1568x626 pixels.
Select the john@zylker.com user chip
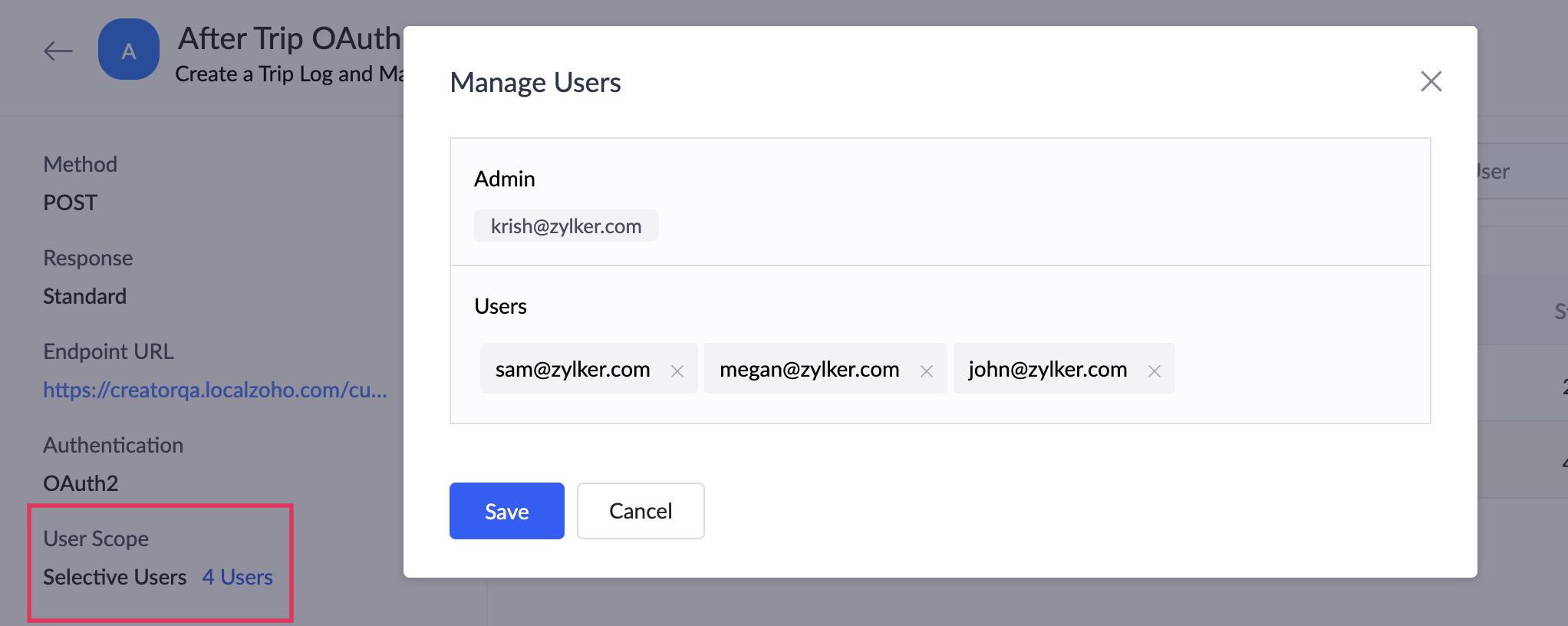point(1047,369)
